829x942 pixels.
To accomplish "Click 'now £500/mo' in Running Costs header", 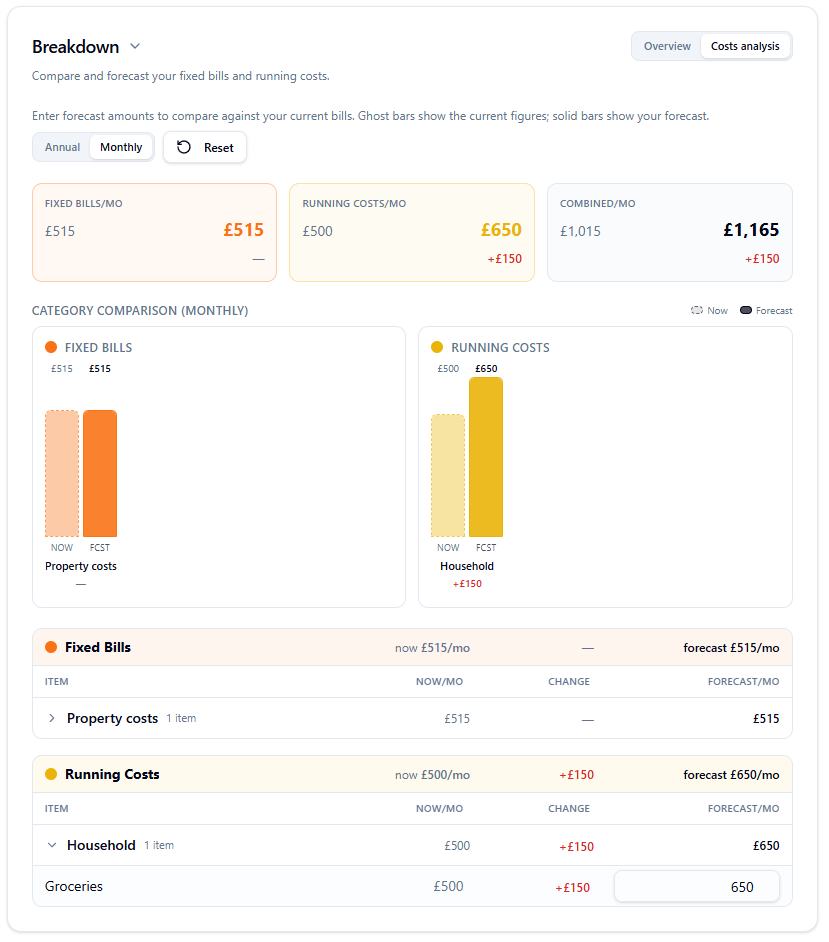I will [433, 775].
